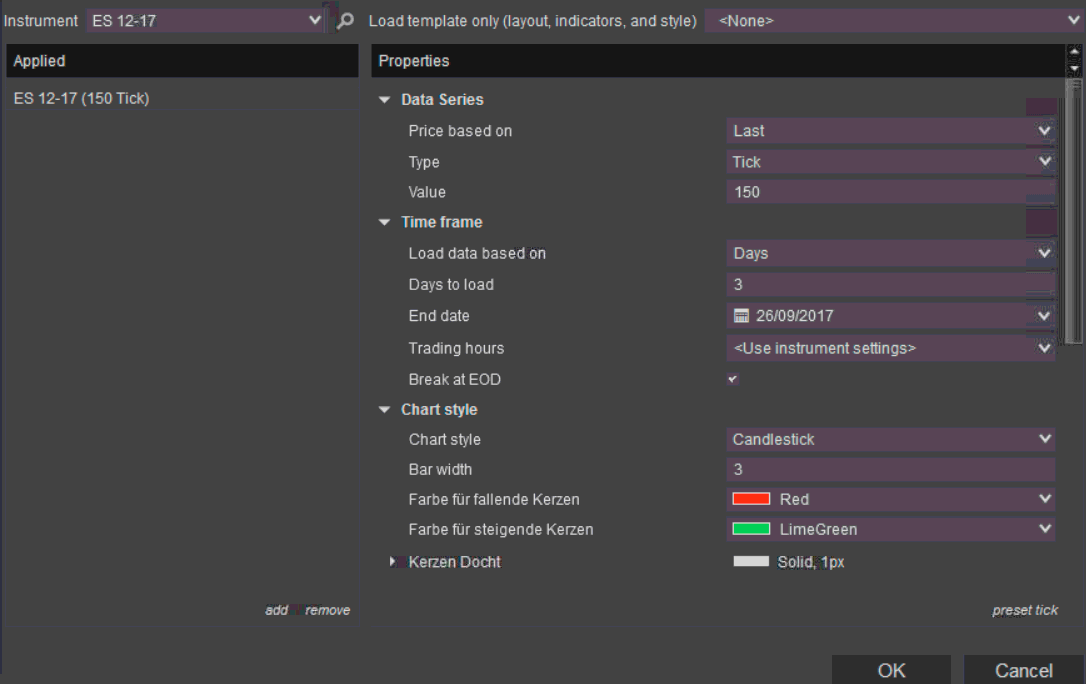The height and width of the screenshot is (684, 1086).
Task: Open the Chart style Candlestick dropdown
Action: pos(1045,439)
